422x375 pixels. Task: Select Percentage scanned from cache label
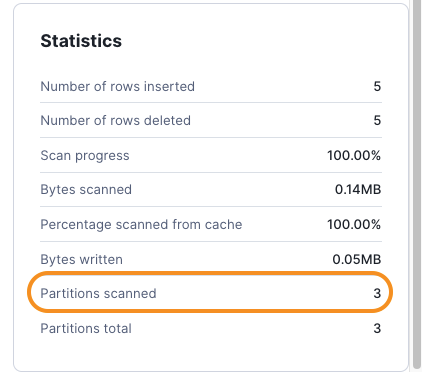[x=141, y=224]
